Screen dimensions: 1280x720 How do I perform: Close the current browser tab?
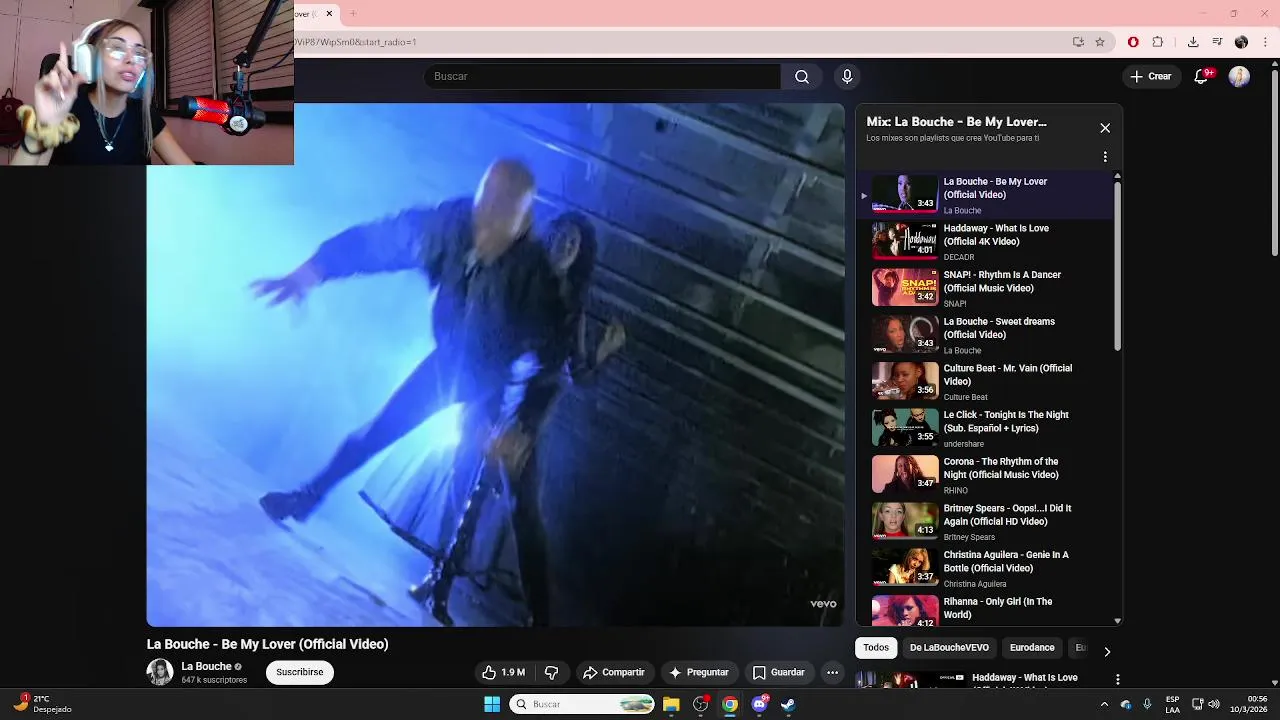tap(329, 14)
